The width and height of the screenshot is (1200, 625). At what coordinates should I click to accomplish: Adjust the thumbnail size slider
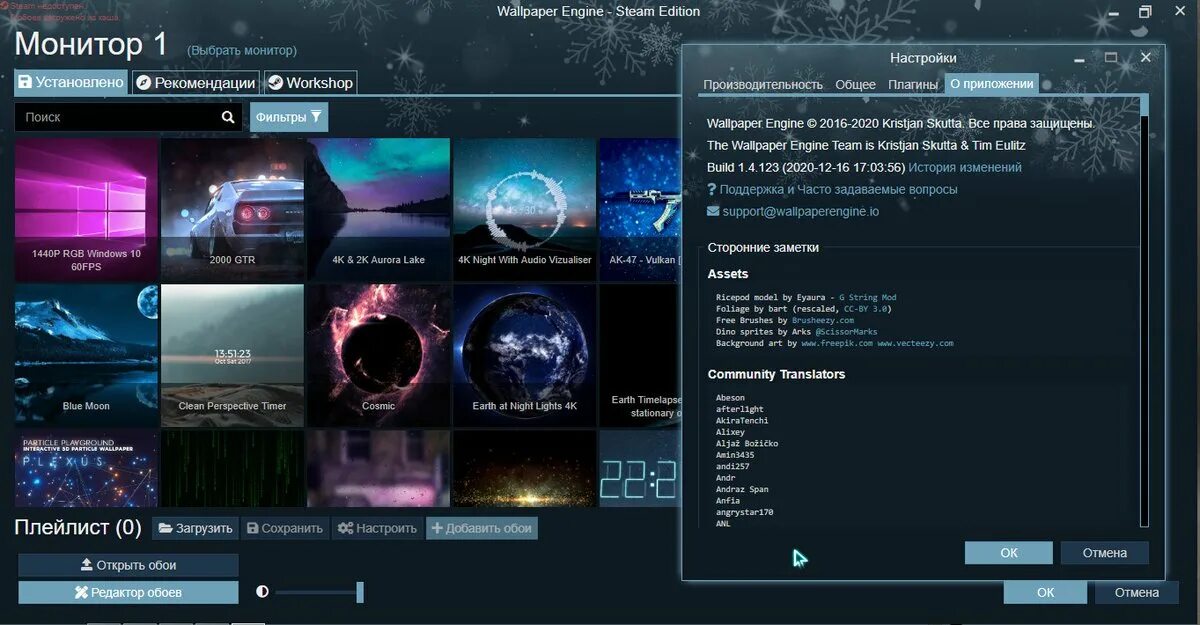pos(318,592)
